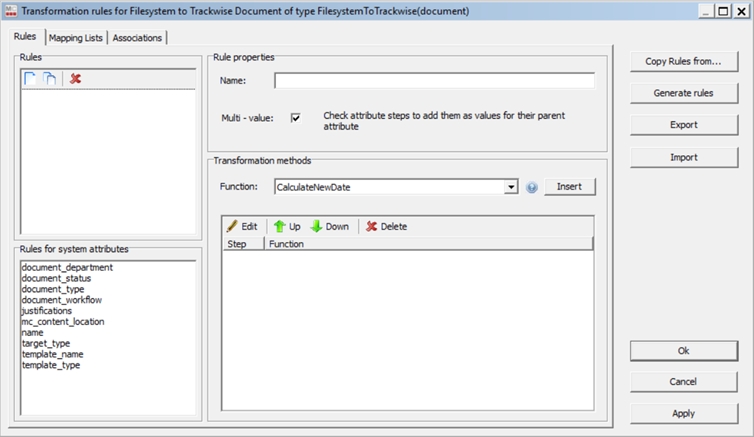Open the Associations tab
The width and height of the screenshot is (754, 437).
137,38
